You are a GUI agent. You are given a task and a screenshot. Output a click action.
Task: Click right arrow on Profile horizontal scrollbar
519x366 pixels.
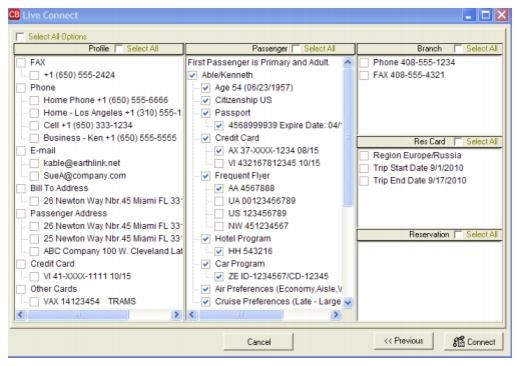click(x=176, y=315)
